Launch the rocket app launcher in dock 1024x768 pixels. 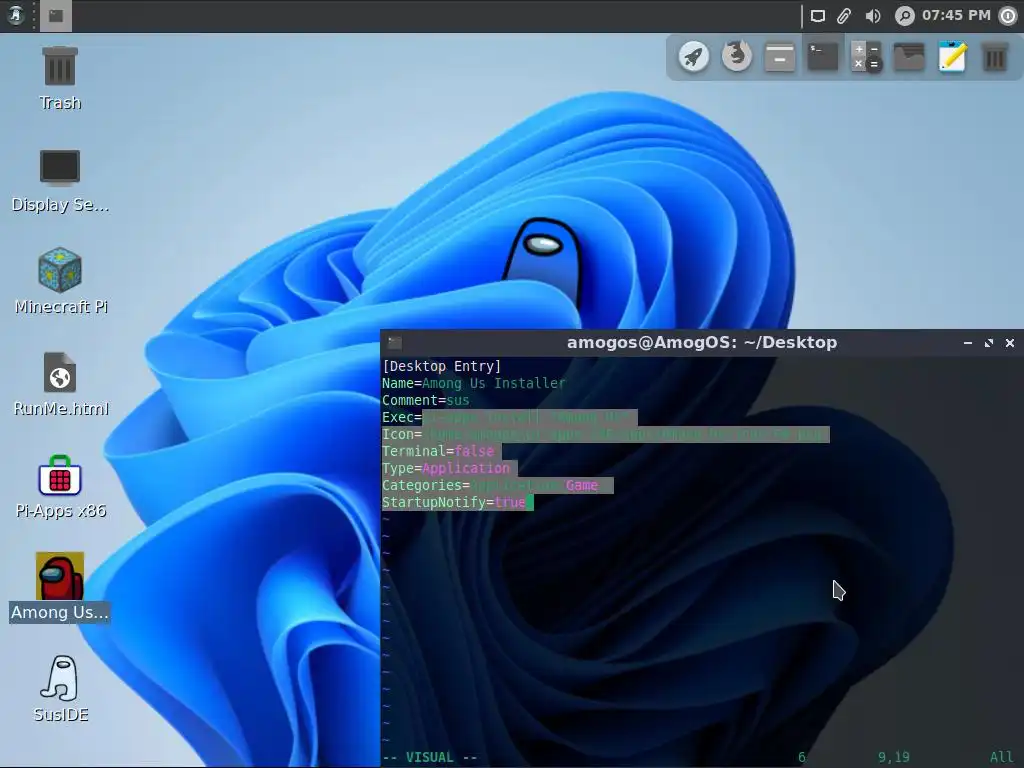click(x=694, y=57)
